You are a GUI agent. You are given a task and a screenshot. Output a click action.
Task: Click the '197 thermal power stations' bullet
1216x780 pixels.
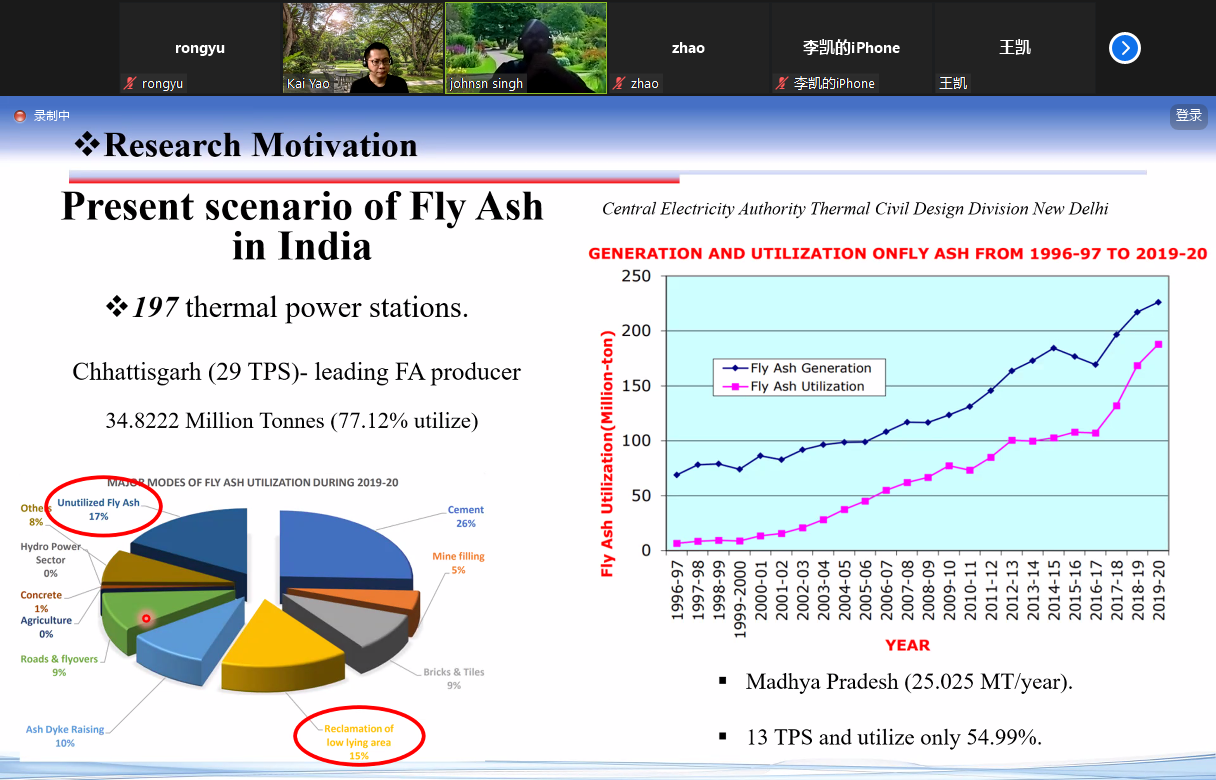pos(287,307)
